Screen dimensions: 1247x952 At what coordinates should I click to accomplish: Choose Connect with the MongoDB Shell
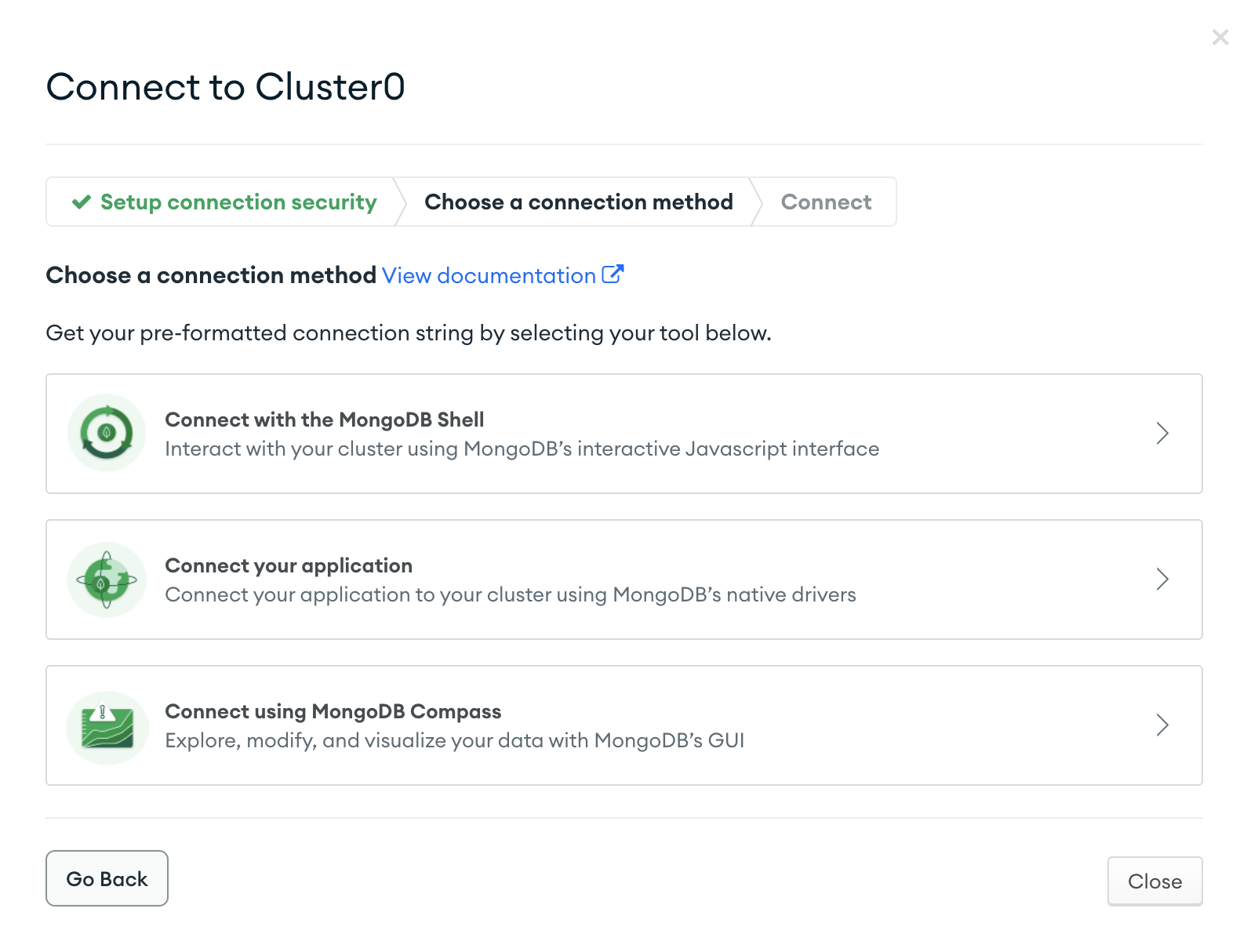(623, 433)
